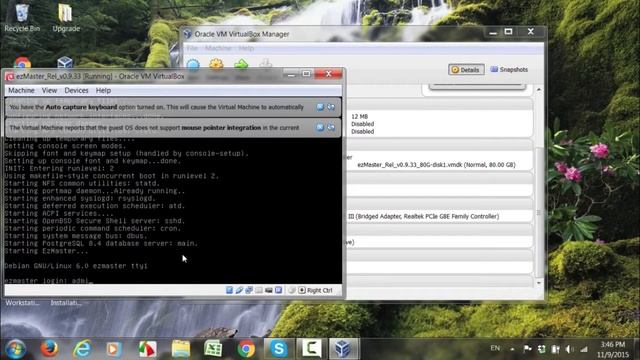Dismiss the Auto capture keyboard notification
Viewport: 640px width, 360px height.
[320, 107]
